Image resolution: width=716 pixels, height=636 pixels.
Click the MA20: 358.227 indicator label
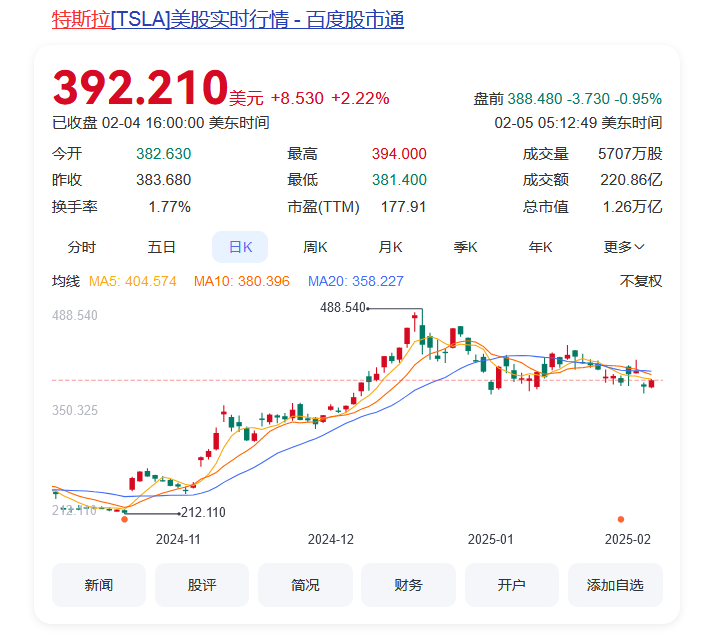click(x=356, y=281)
